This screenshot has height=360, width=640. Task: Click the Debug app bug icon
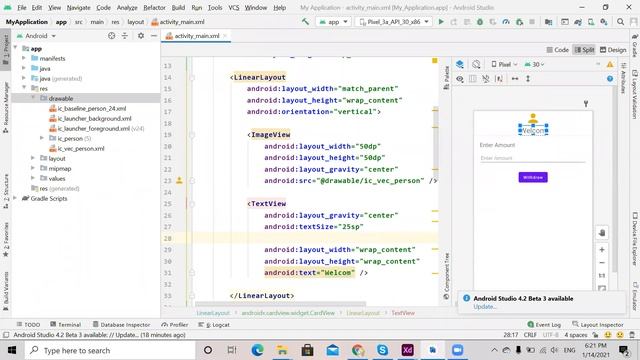click(x=480, y=22)
